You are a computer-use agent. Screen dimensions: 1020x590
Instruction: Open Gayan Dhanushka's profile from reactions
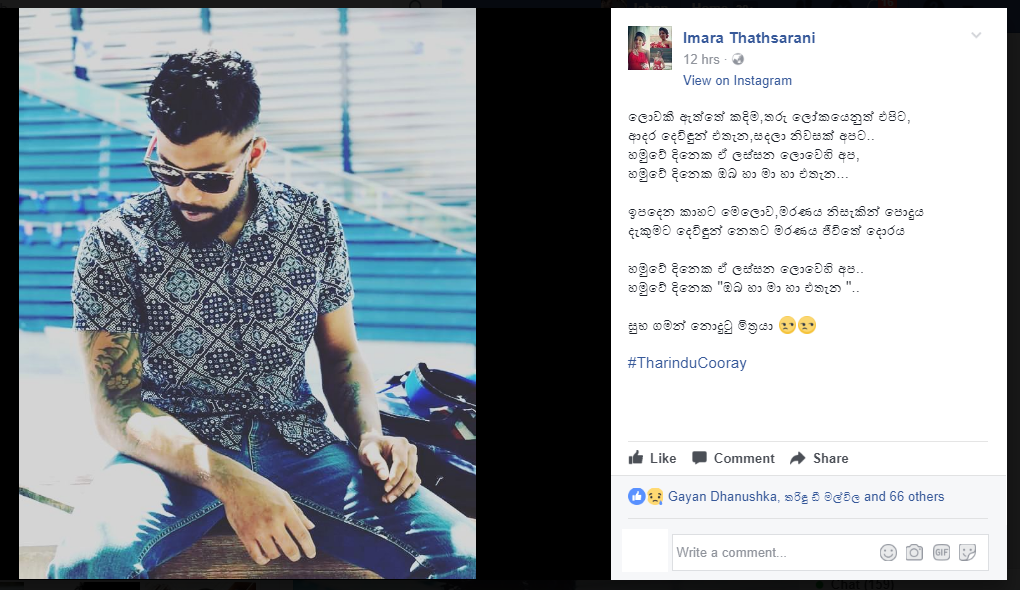pyautogui.click(x=723, y=496)
